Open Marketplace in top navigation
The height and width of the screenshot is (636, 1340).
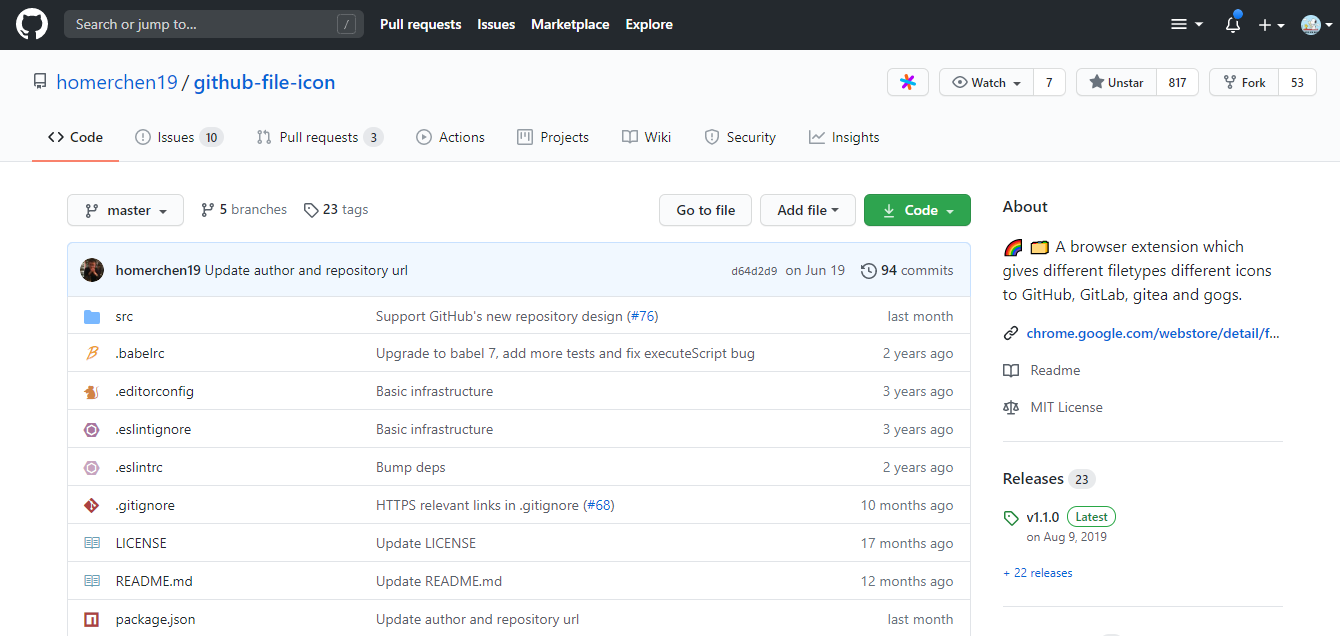pos(570,24)
